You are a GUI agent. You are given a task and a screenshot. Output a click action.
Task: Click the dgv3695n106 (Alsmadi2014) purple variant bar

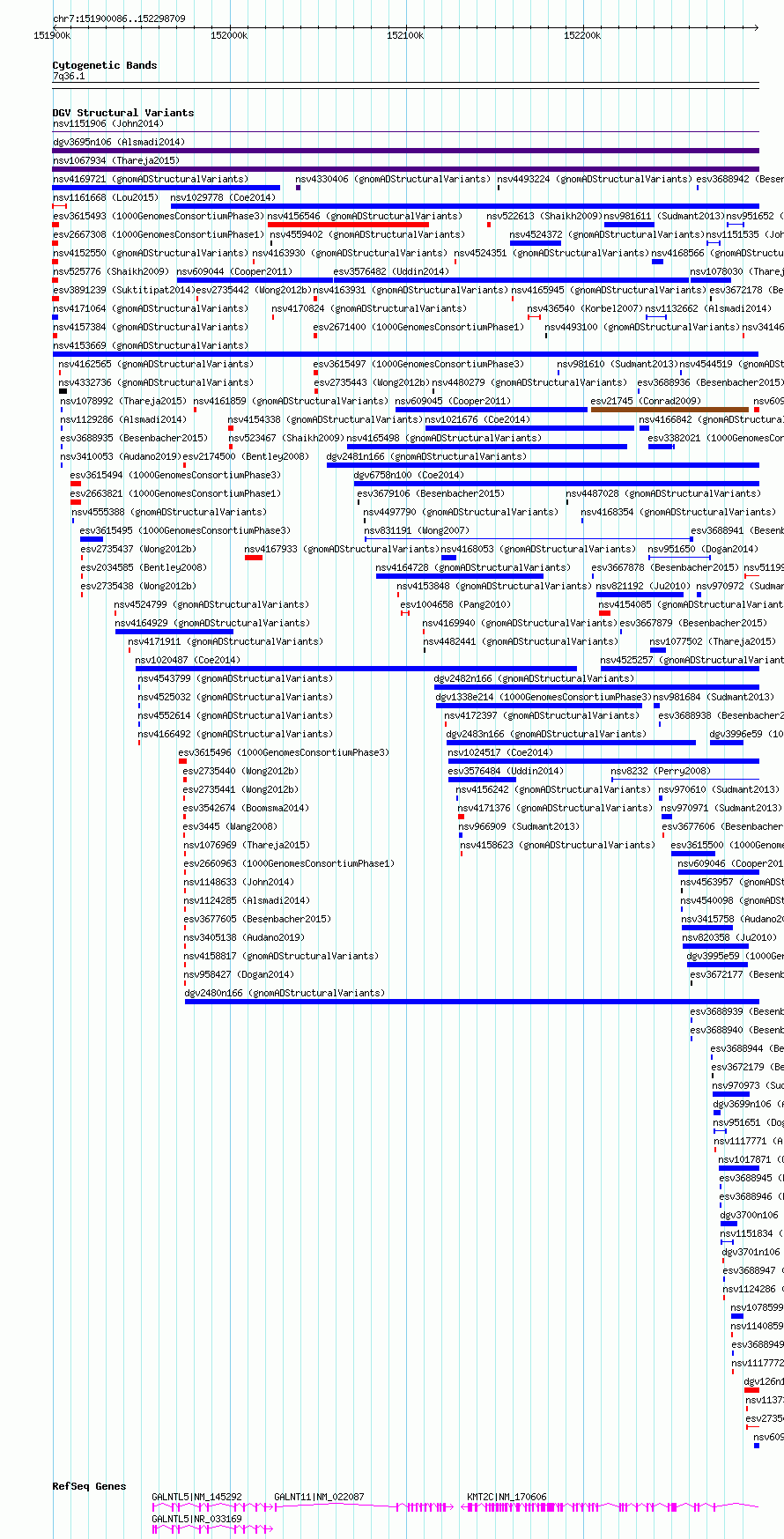pyautogui.click(x=405, y=151)
